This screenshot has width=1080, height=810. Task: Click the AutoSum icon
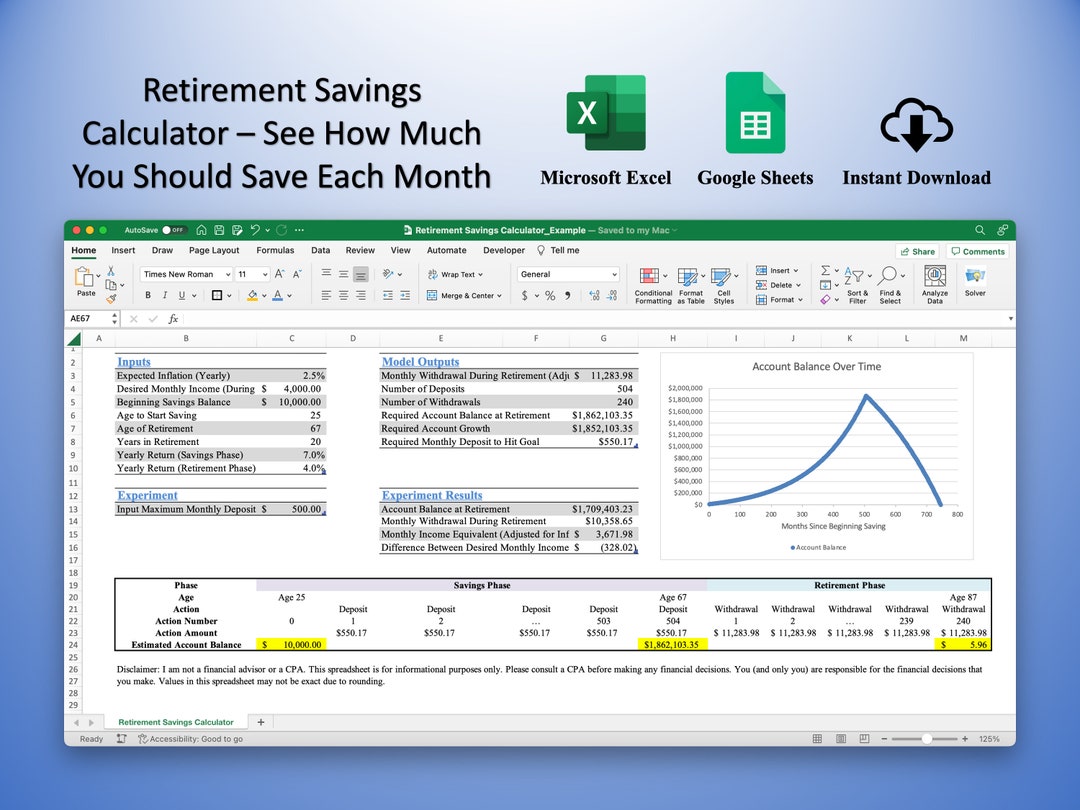point(825,271)
